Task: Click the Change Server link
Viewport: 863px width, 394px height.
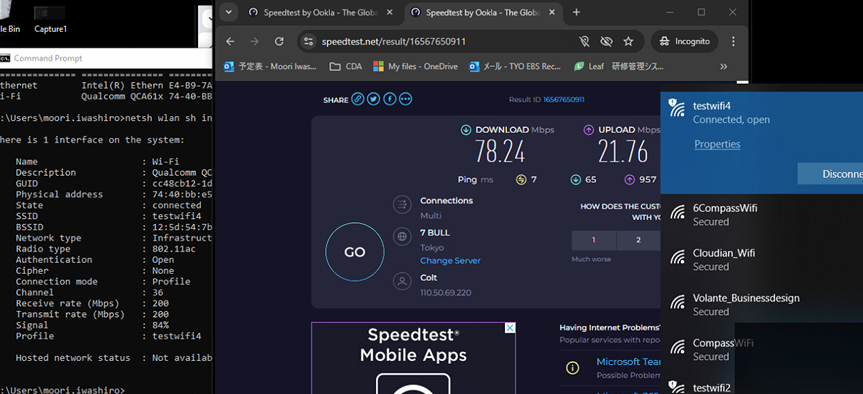Action: (x=450, y=261)
